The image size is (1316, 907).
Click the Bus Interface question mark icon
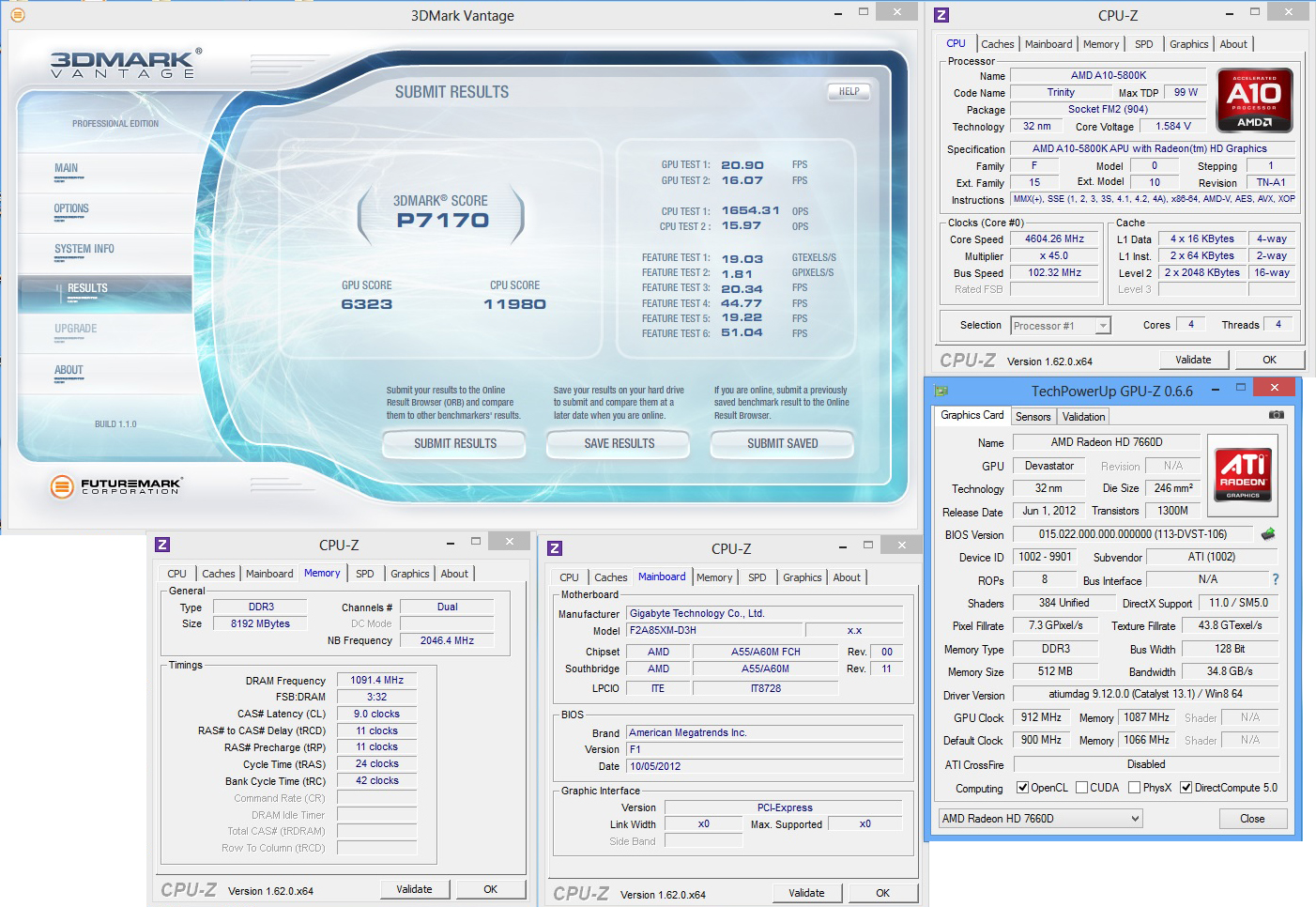(1275, 579)
